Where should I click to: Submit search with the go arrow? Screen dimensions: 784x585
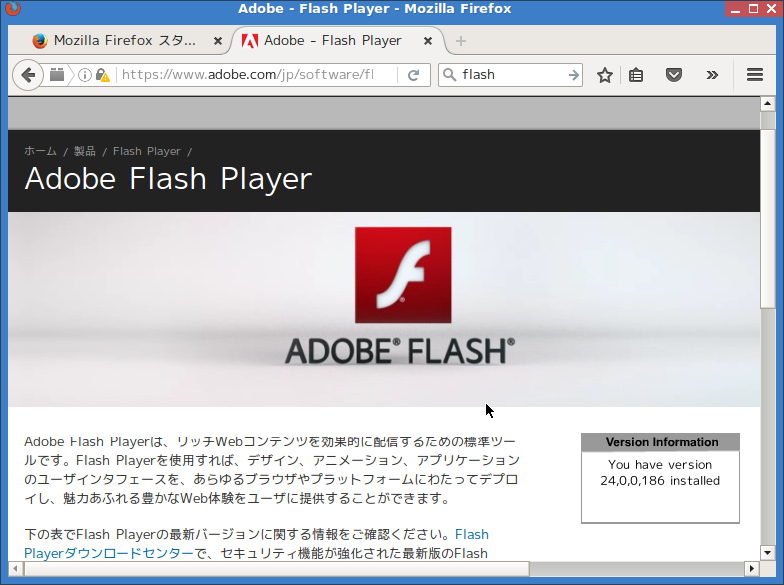574,75
